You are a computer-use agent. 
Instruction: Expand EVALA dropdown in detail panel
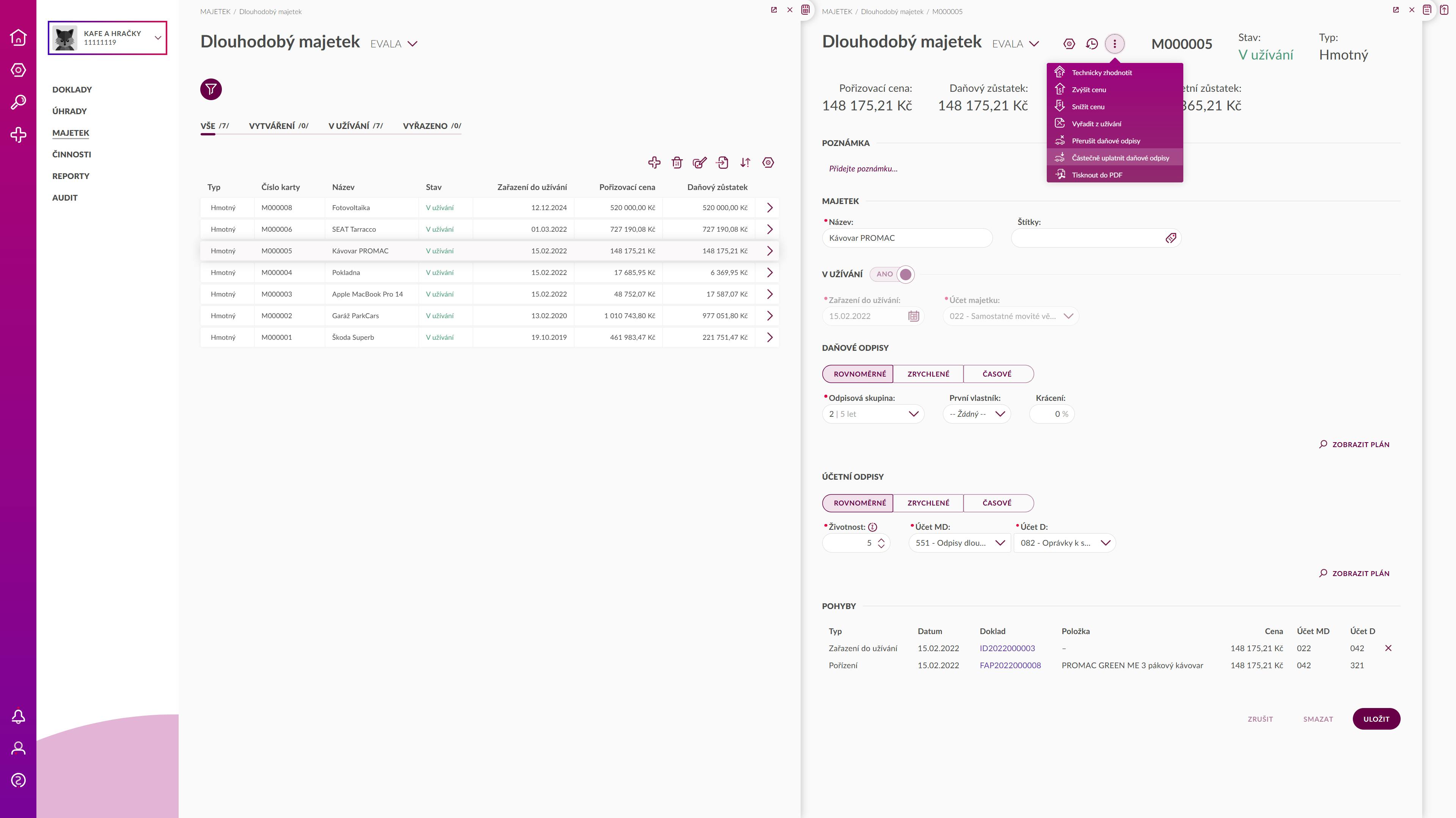click(1016, 44)
